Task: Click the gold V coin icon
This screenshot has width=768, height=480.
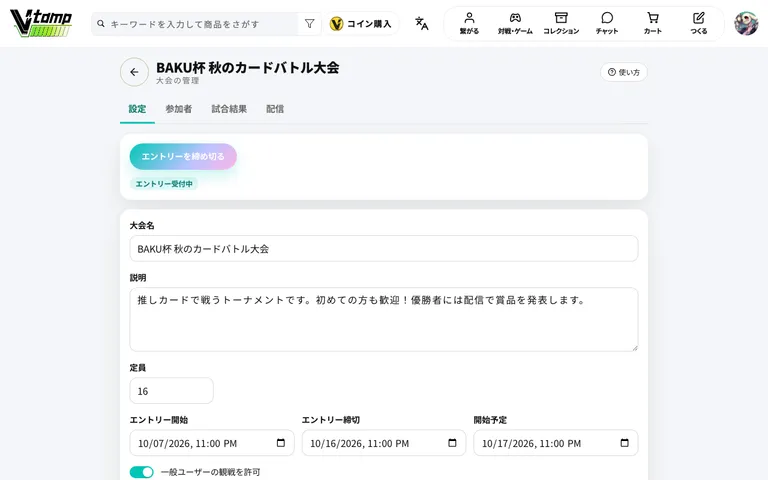Action: pyautogui.click(x=336, y=24)
